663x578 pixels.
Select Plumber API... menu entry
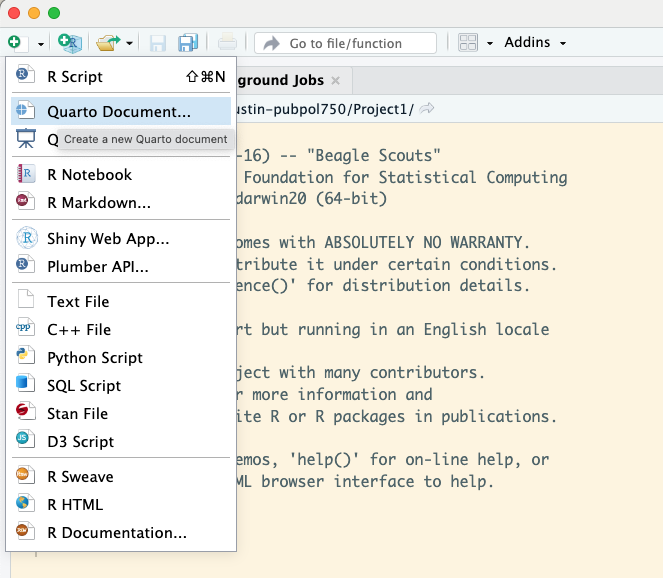click(121, 266)
